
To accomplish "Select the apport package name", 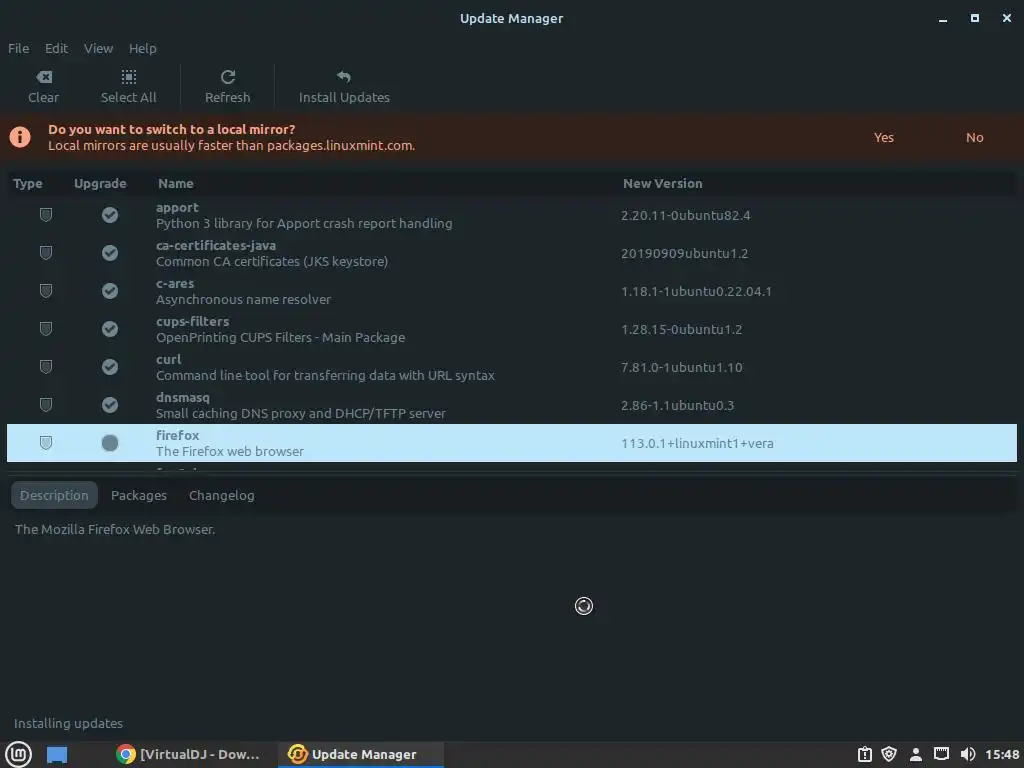I will (177, 208).
